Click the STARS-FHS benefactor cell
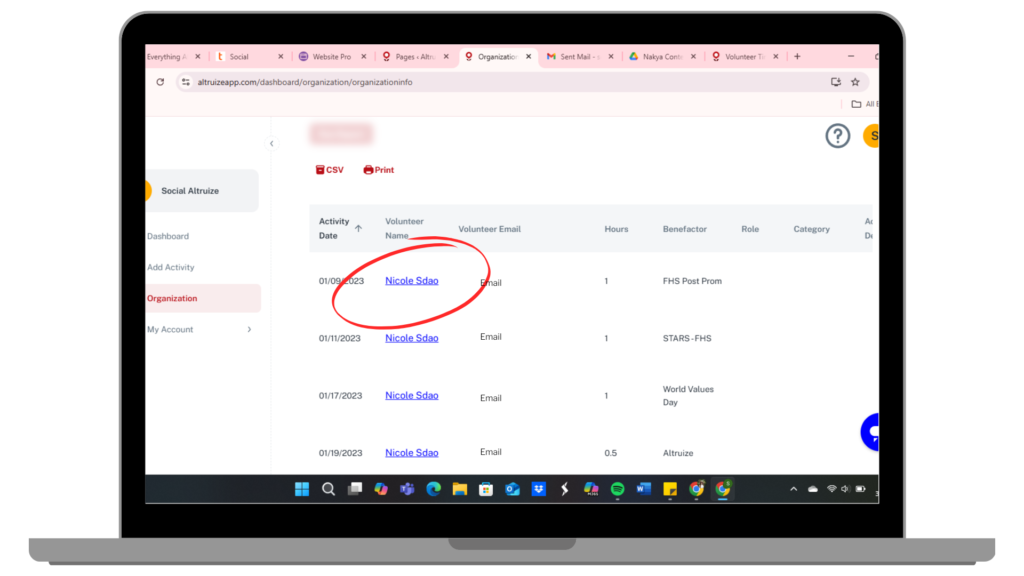 (x=687, y=338)
